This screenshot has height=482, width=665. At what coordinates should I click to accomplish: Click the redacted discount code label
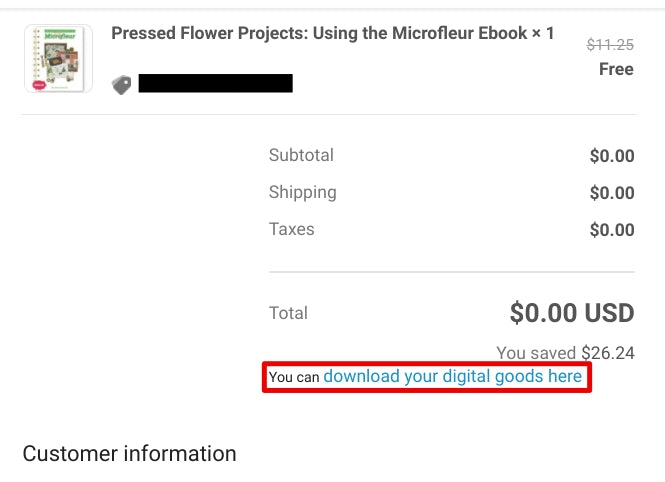pos(215,83)
